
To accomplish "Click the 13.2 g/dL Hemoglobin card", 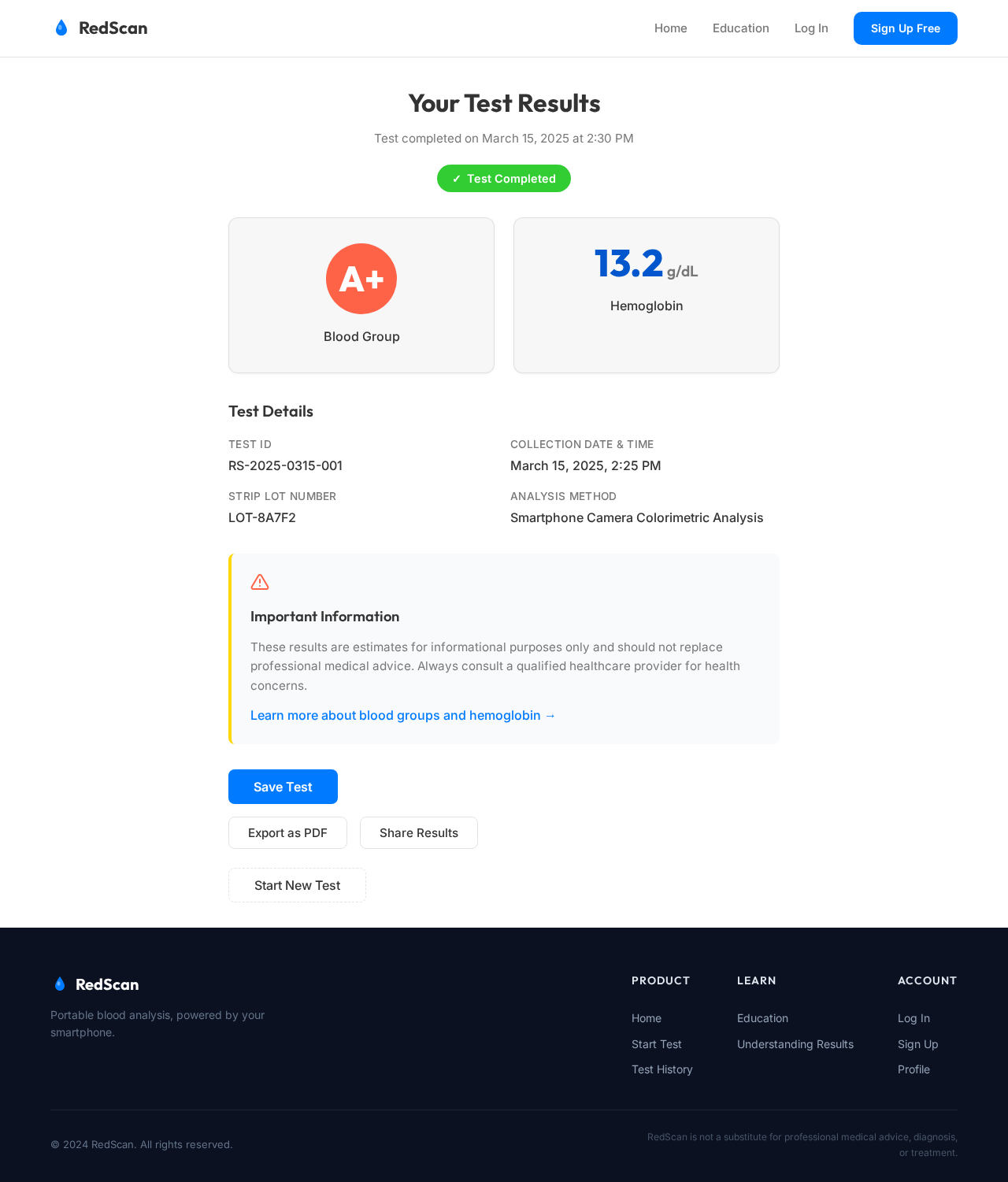I will pos(647,295).
